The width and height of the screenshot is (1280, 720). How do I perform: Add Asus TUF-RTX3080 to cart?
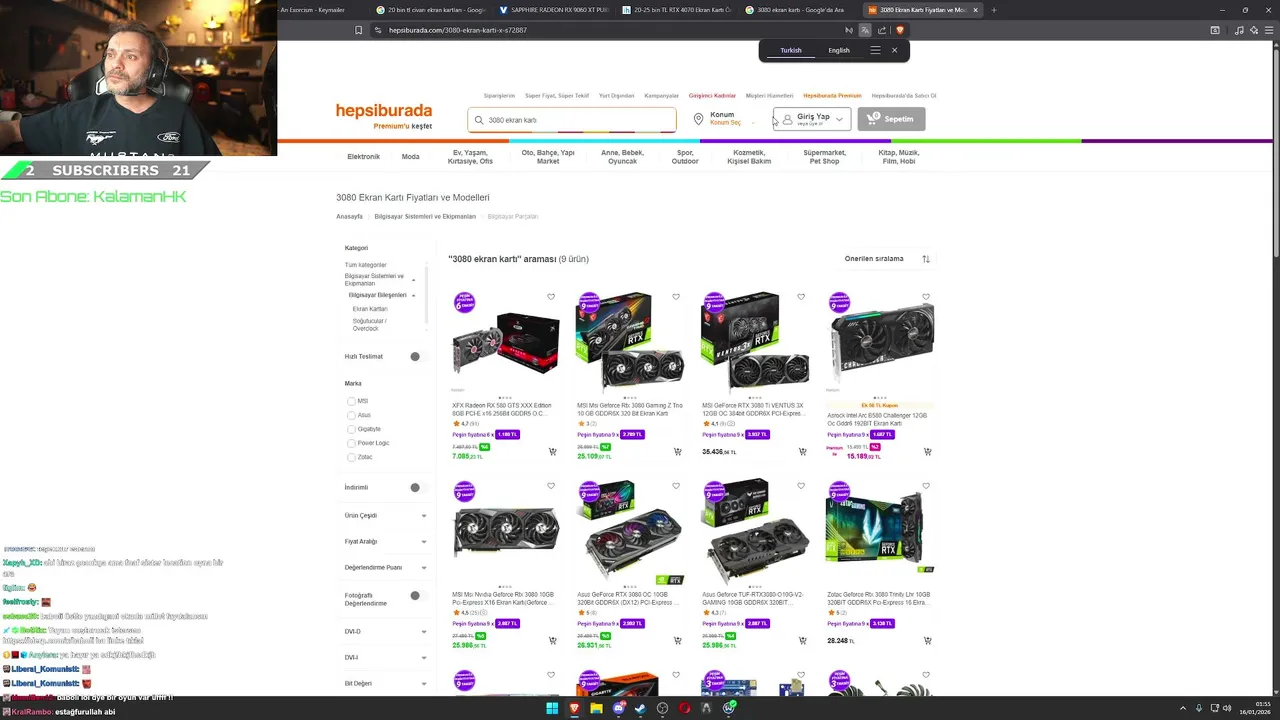point(802,641)
